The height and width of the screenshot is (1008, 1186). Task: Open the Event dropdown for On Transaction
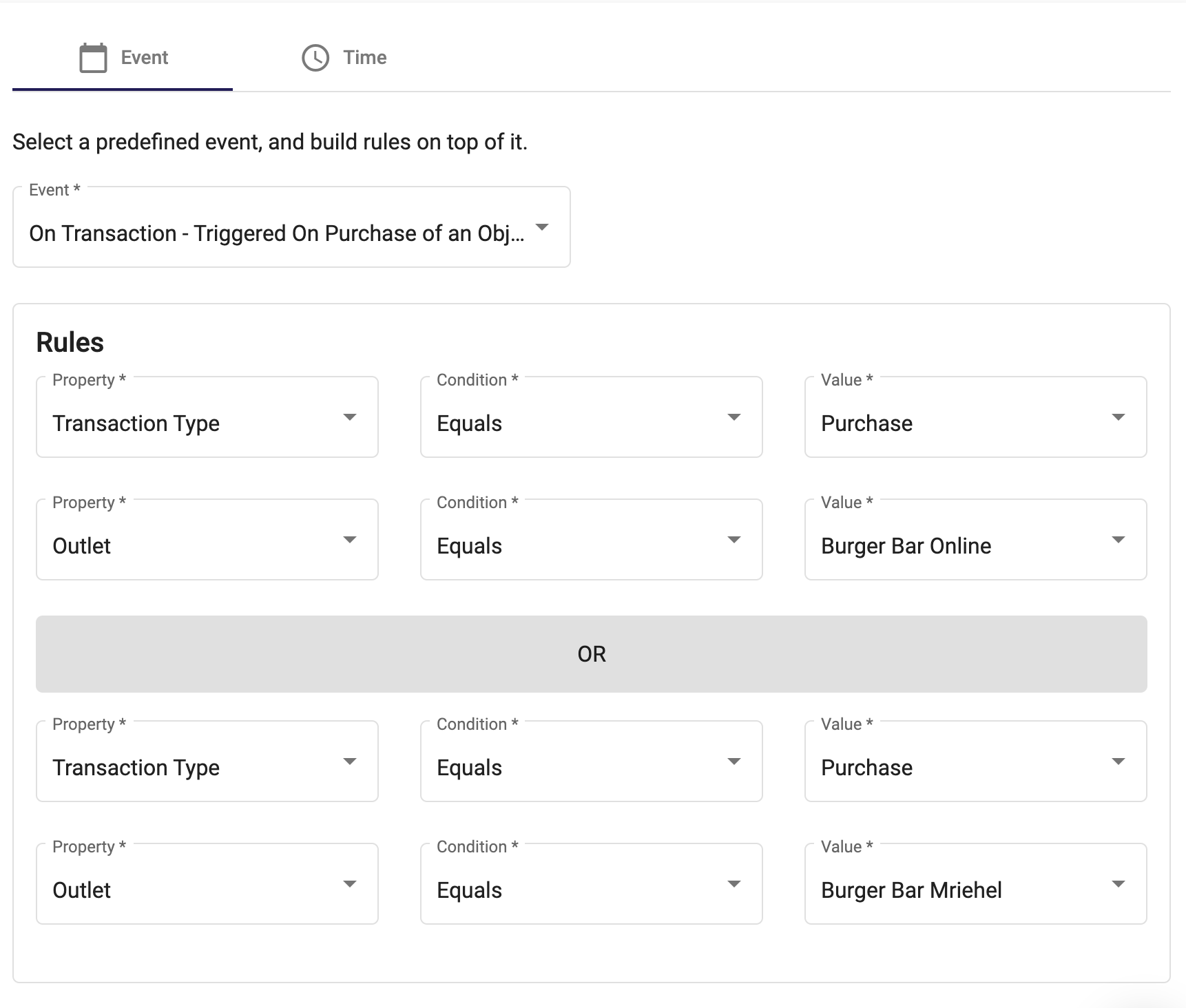tap(275, 233)
